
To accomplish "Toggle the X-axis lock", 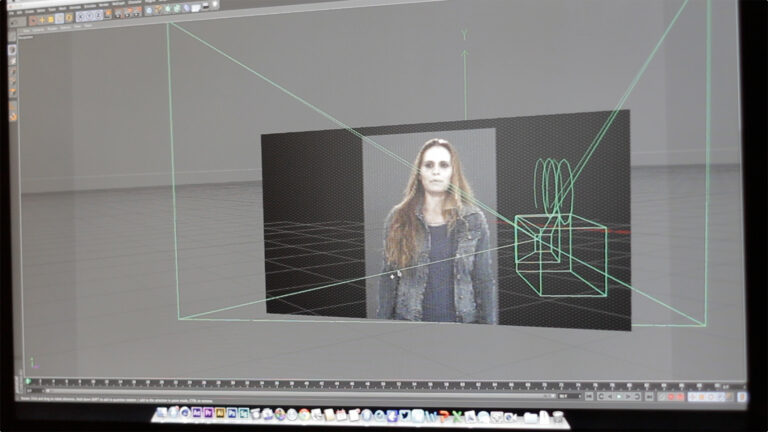I will pyautogui.click(x=81, y=18).
